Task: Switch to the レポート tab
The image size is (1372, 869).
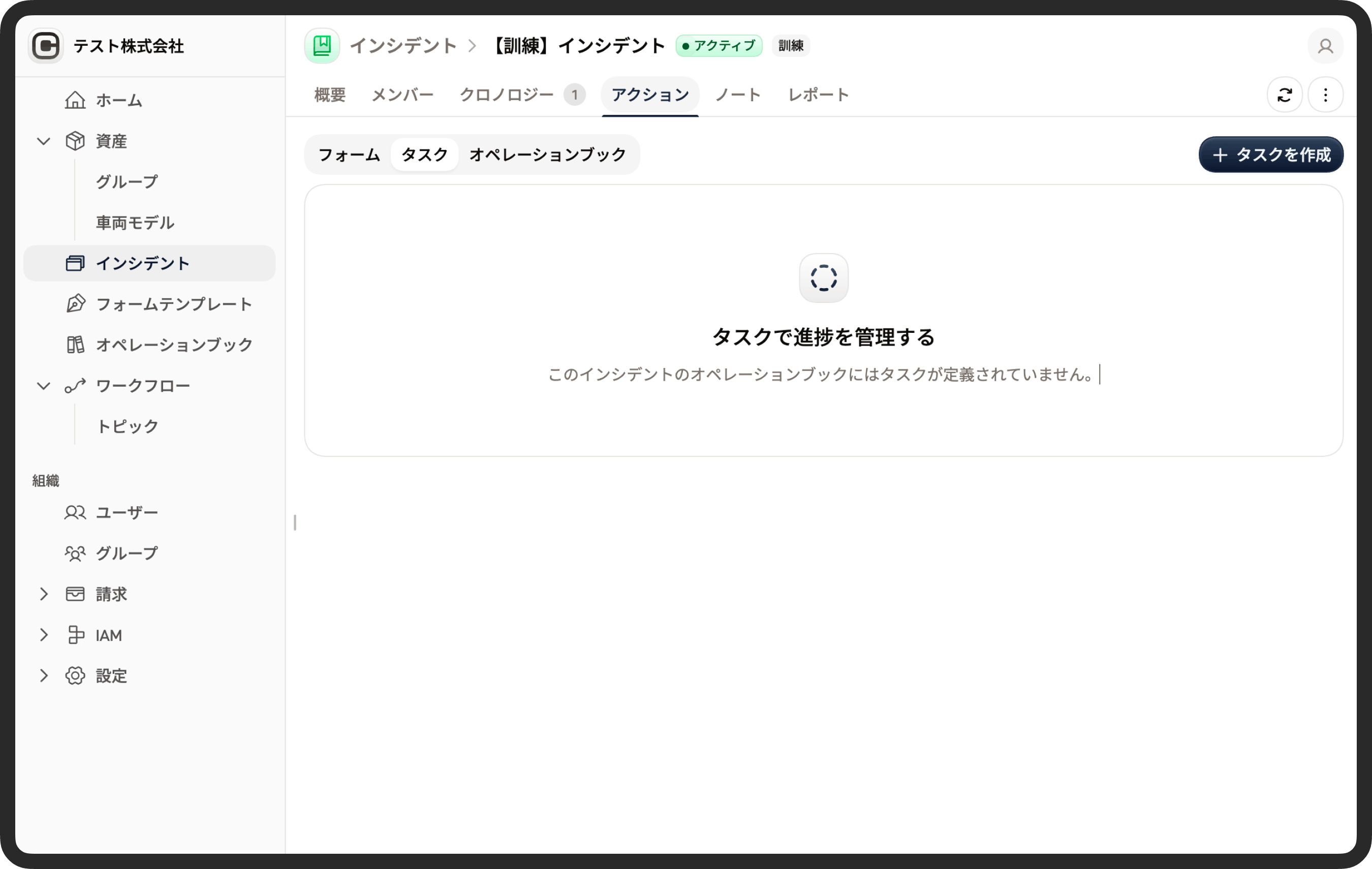Action: (818, 95)
